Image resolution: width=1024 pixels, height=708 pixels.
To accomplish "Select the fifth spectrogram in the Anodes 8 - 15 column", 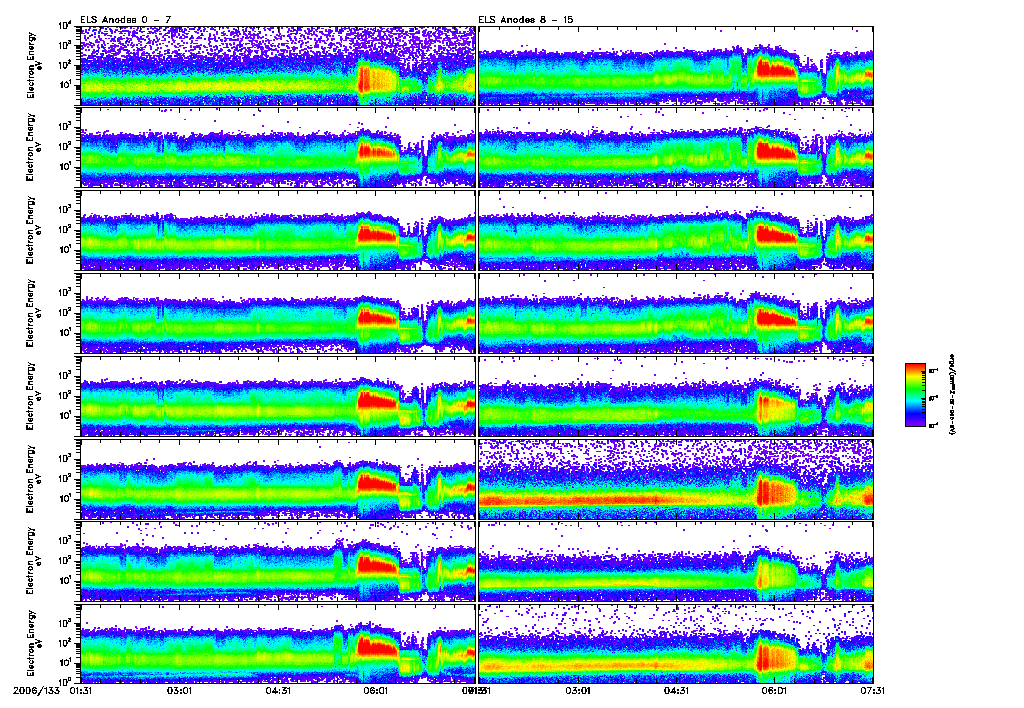I will coord(676,396).
